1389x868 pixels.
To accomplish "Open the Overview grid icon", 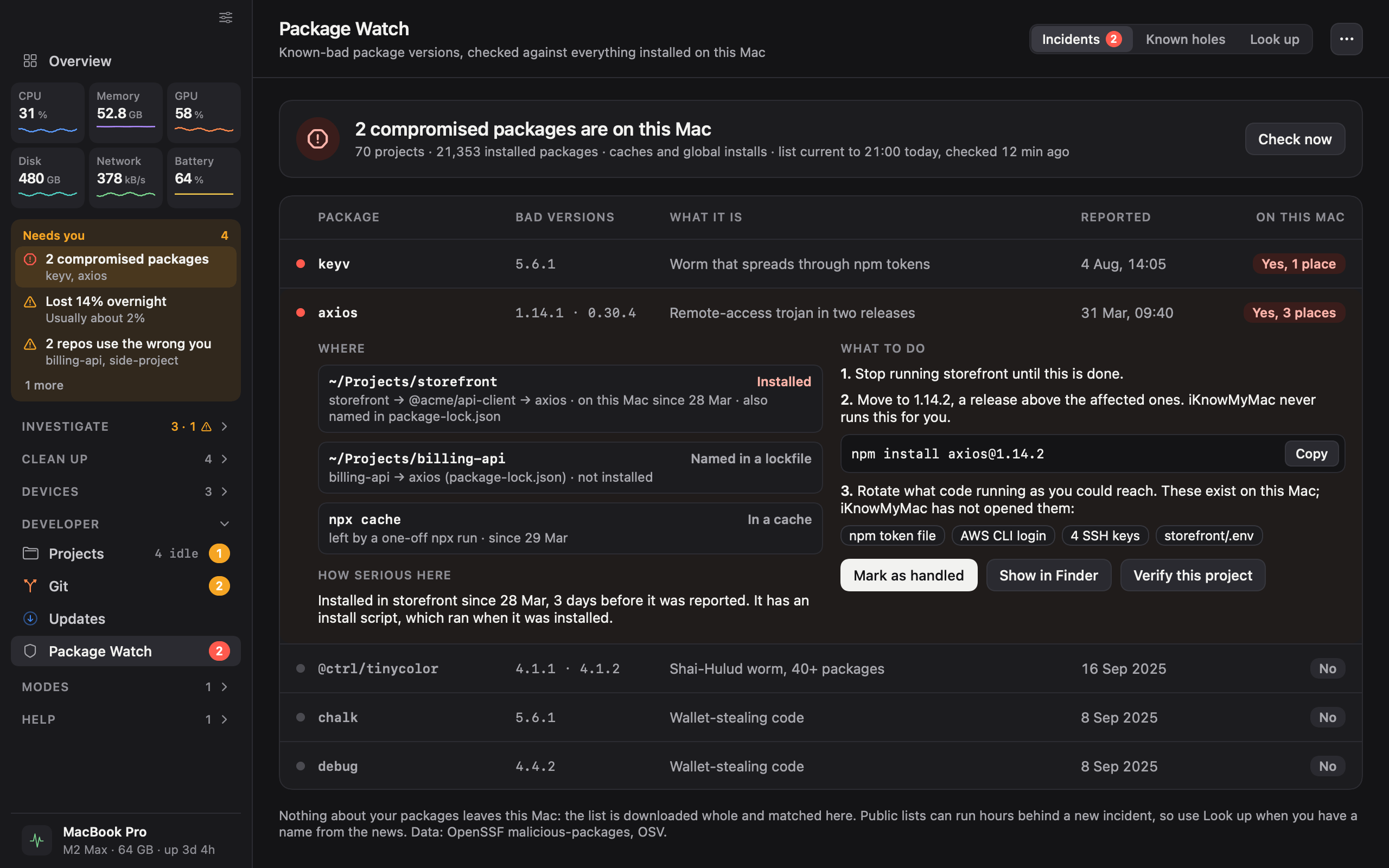I will 30,61.
